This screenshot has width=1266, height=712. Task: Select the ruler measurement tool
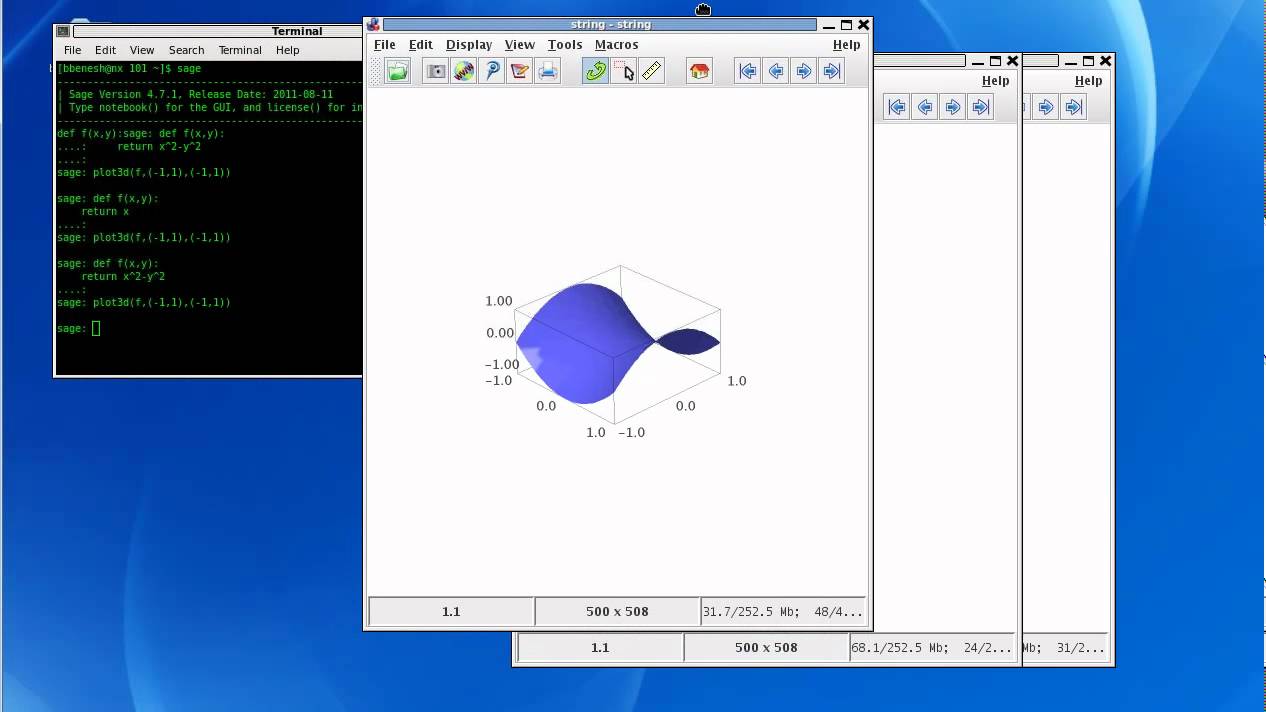[x=651, y=71]
